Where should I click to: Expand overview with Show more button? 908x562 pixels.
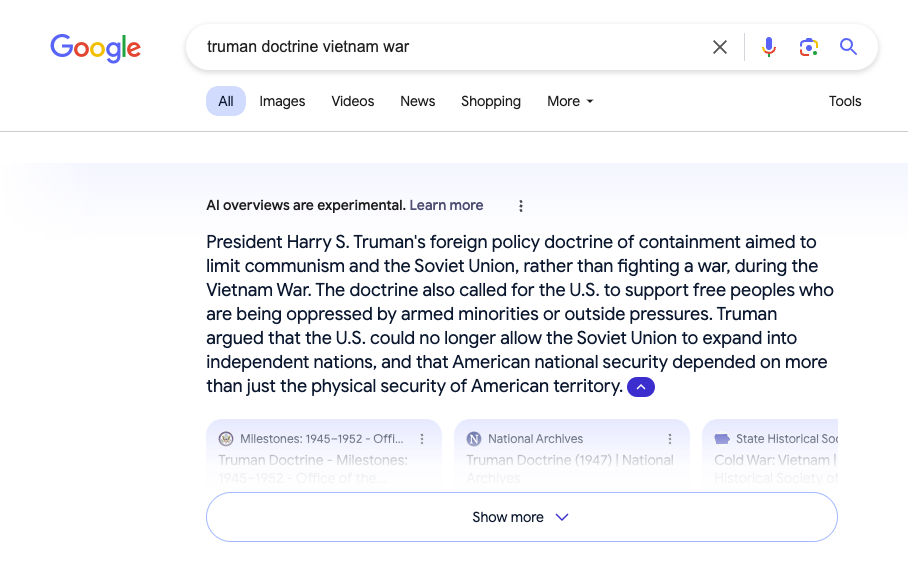(x=522, y=517)
